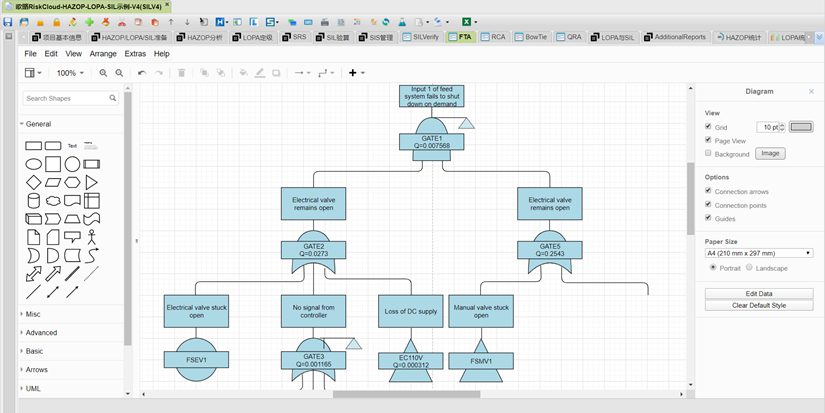This screenshot has height=413, width=825.
Task: Click the insert plus icon
Action: click(352, 73)
